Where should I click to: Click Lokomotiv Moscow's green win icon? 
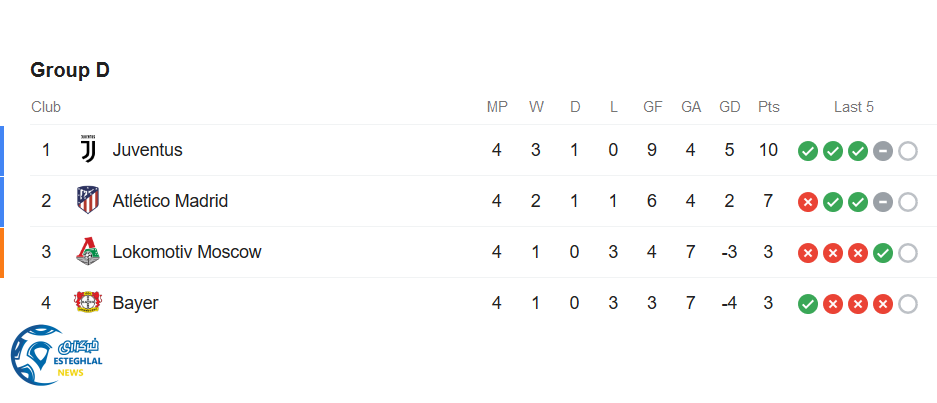point(883,253)
